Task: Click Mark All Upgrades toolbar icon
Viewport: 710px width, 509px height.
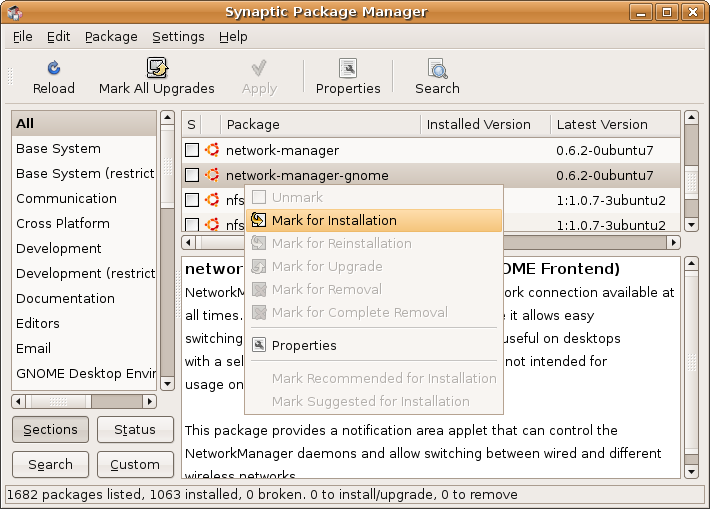Action: click(157, 68)
